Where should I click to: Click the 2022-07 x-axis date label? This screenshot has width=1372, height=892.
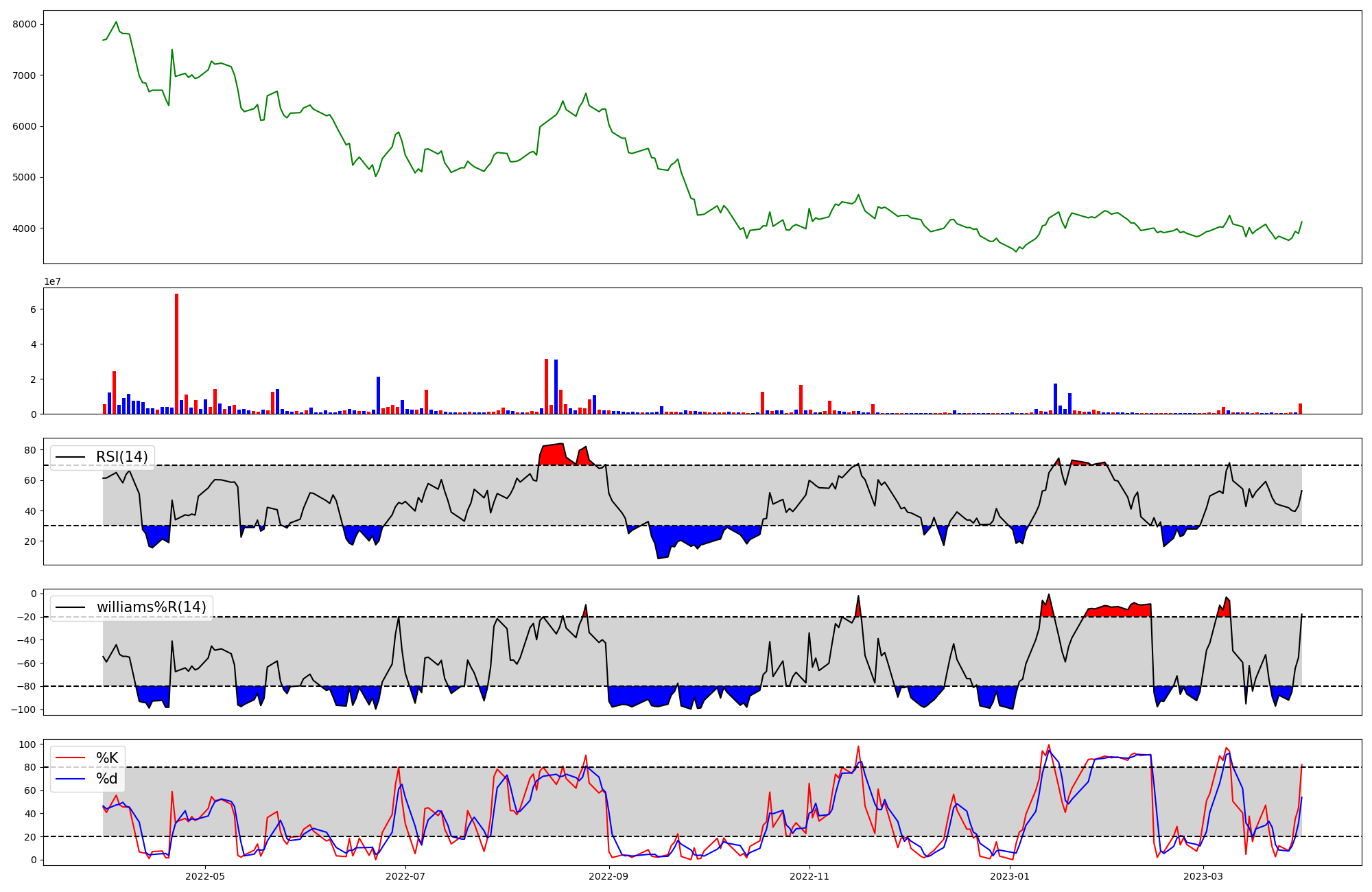[x=406, y=876]
